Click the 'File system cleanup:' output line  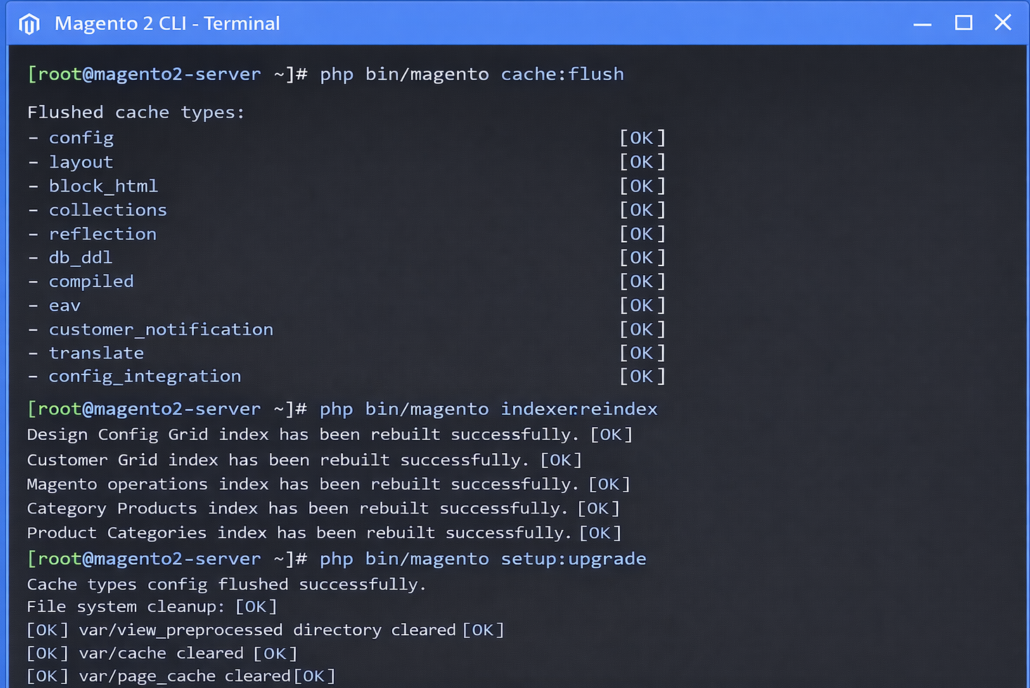127,606
